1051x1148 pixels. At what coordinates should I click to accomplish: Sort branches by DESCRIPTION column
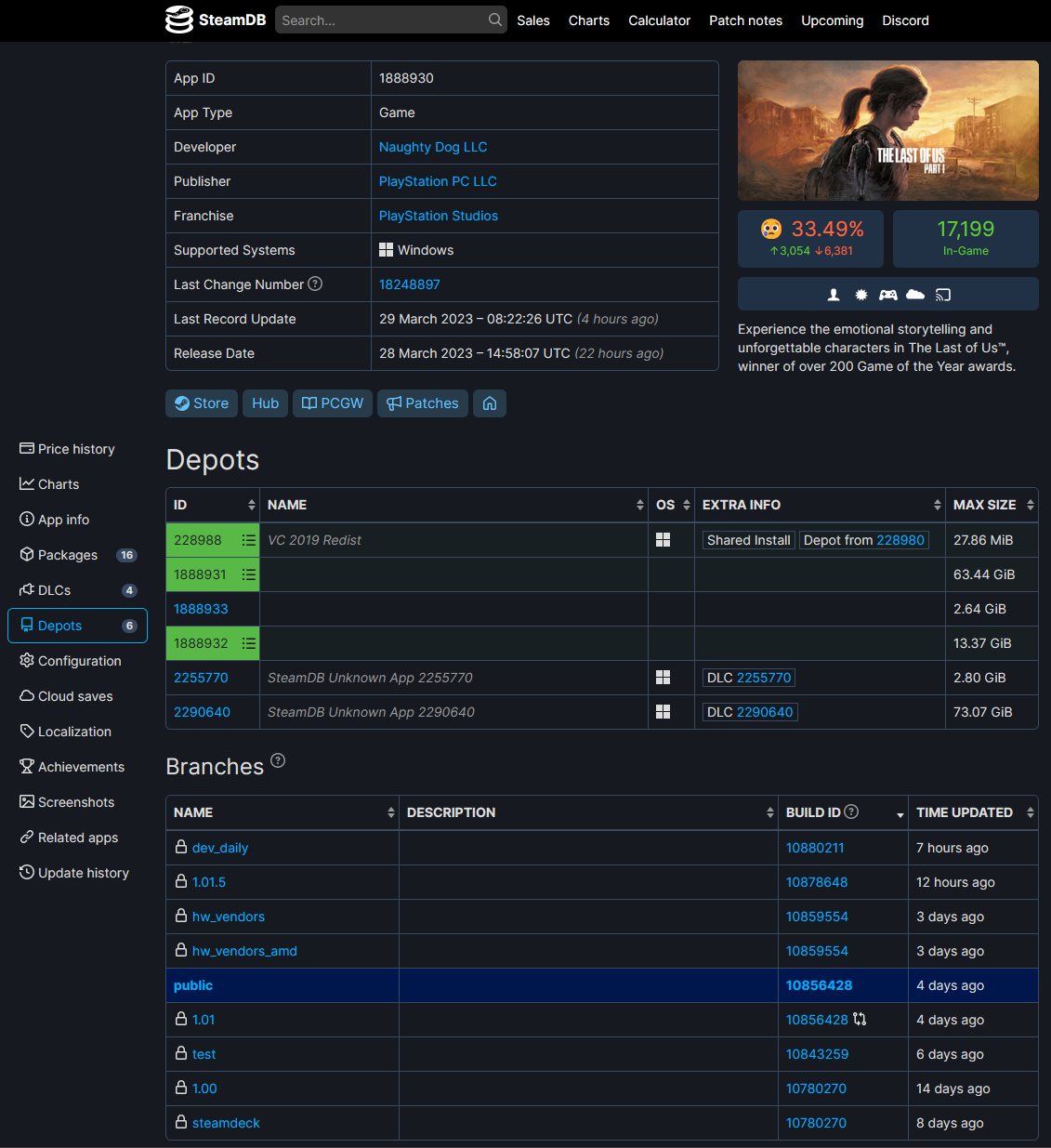588,812
